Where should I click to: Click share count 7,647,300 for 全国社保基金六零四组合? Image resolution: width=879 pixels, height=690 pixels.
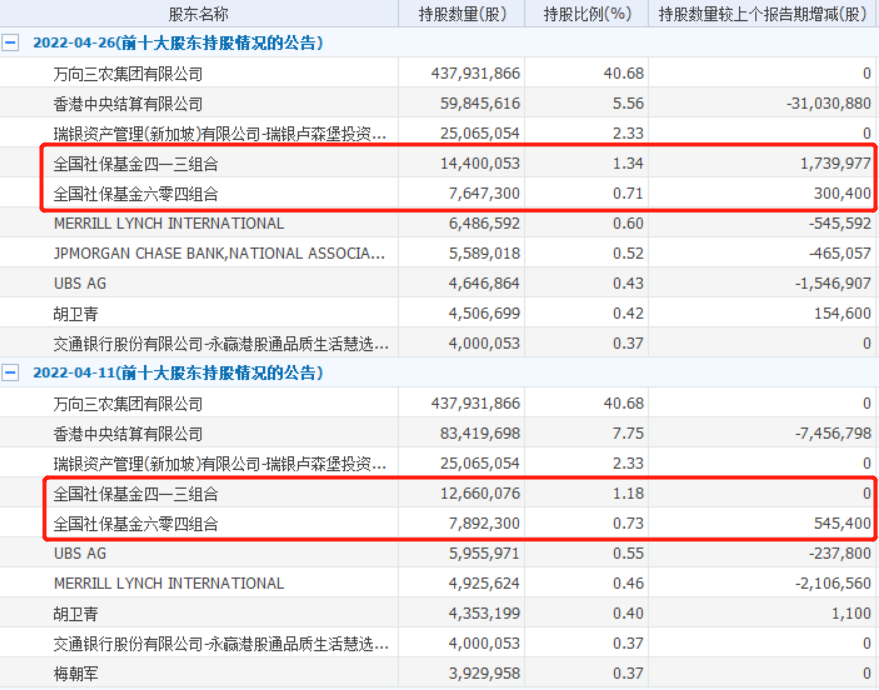(x=484, y=194)
